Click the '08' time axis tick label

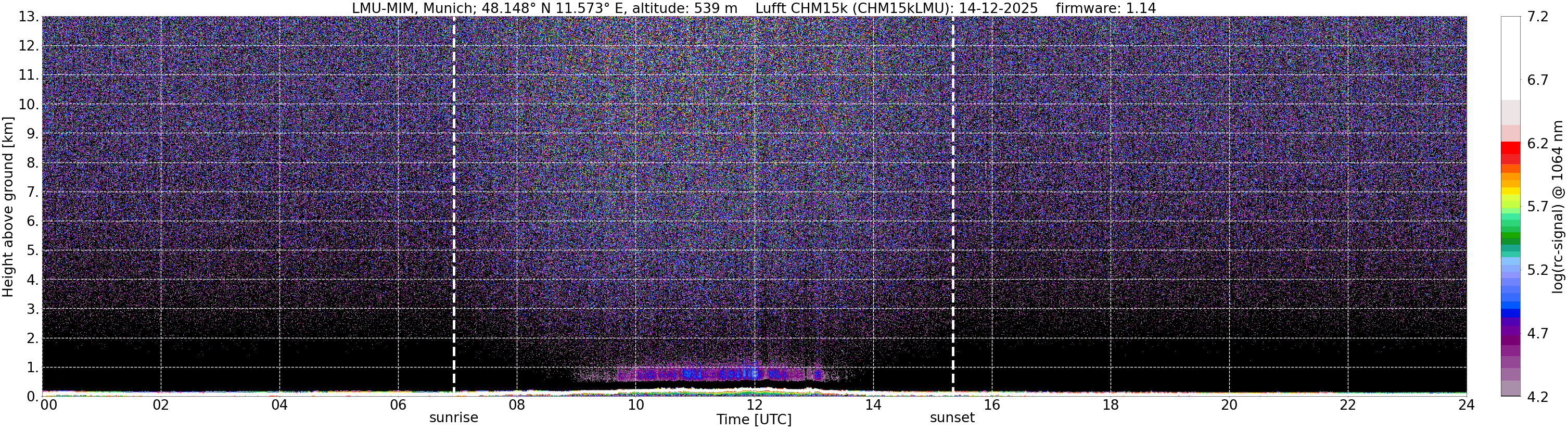pyautogui.click(x=517, y=405)
